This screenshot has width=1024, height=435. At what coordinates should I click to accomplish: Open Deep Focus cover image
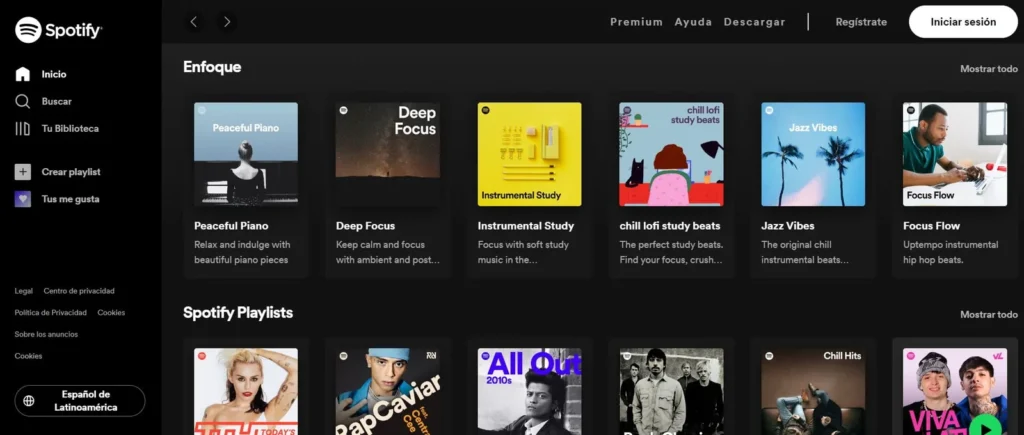coord(388,154)
